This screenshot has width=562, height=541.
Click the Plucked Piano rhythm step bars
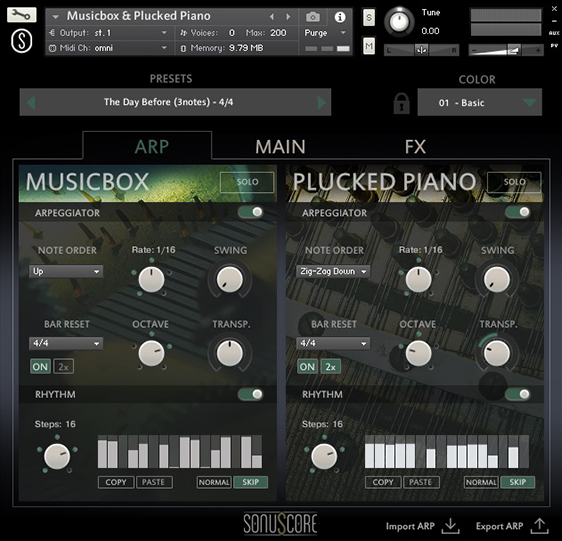pos(447,451)
